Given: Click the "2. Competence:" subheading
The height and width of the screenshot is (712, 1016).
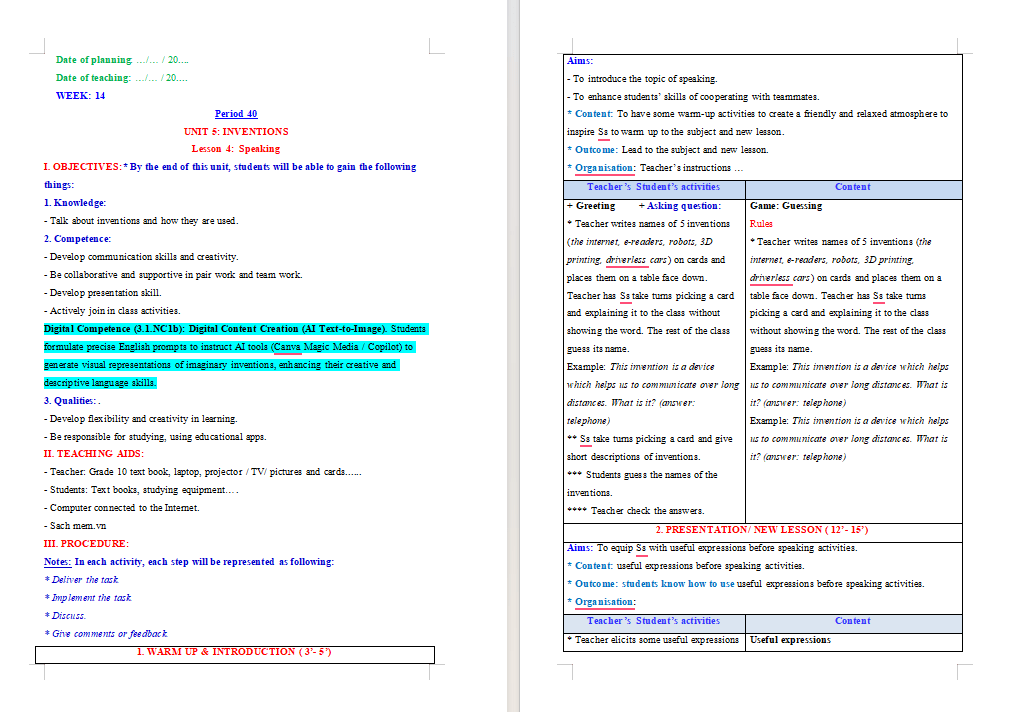Looking at the screenshot, I should pos(77,239).
